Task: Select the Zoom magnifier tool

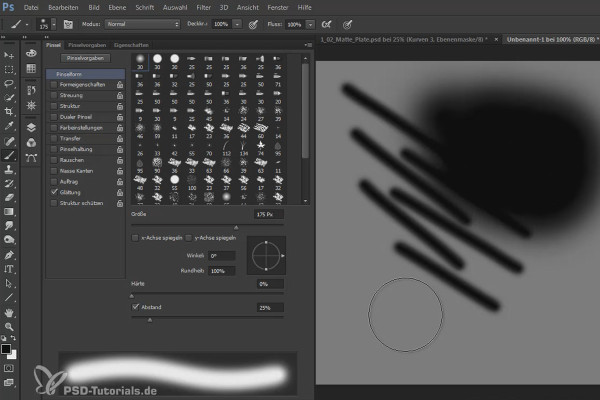Action: tap(8, 327)
